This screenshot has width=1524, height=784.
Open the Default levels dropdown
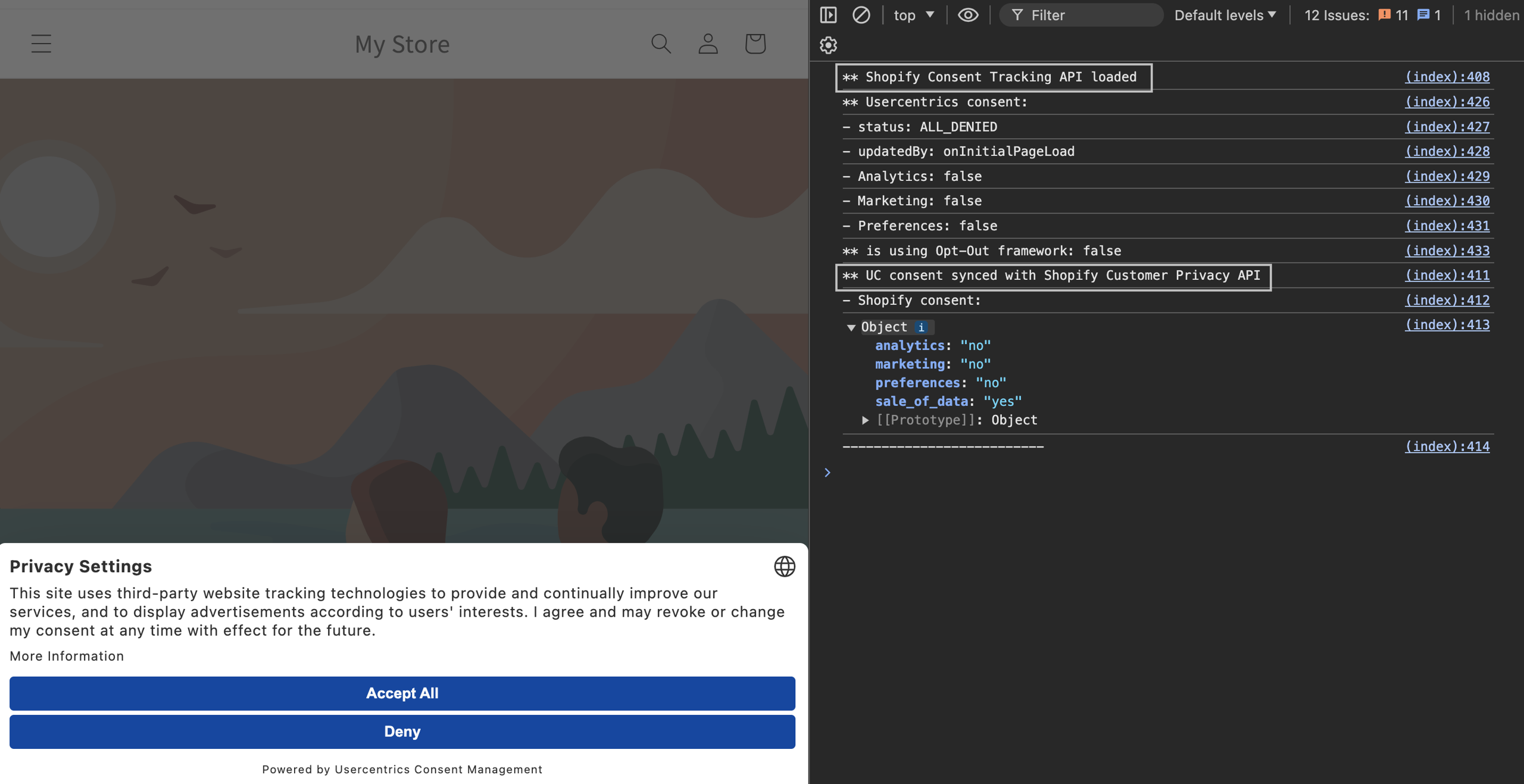tap(1225, 15)
